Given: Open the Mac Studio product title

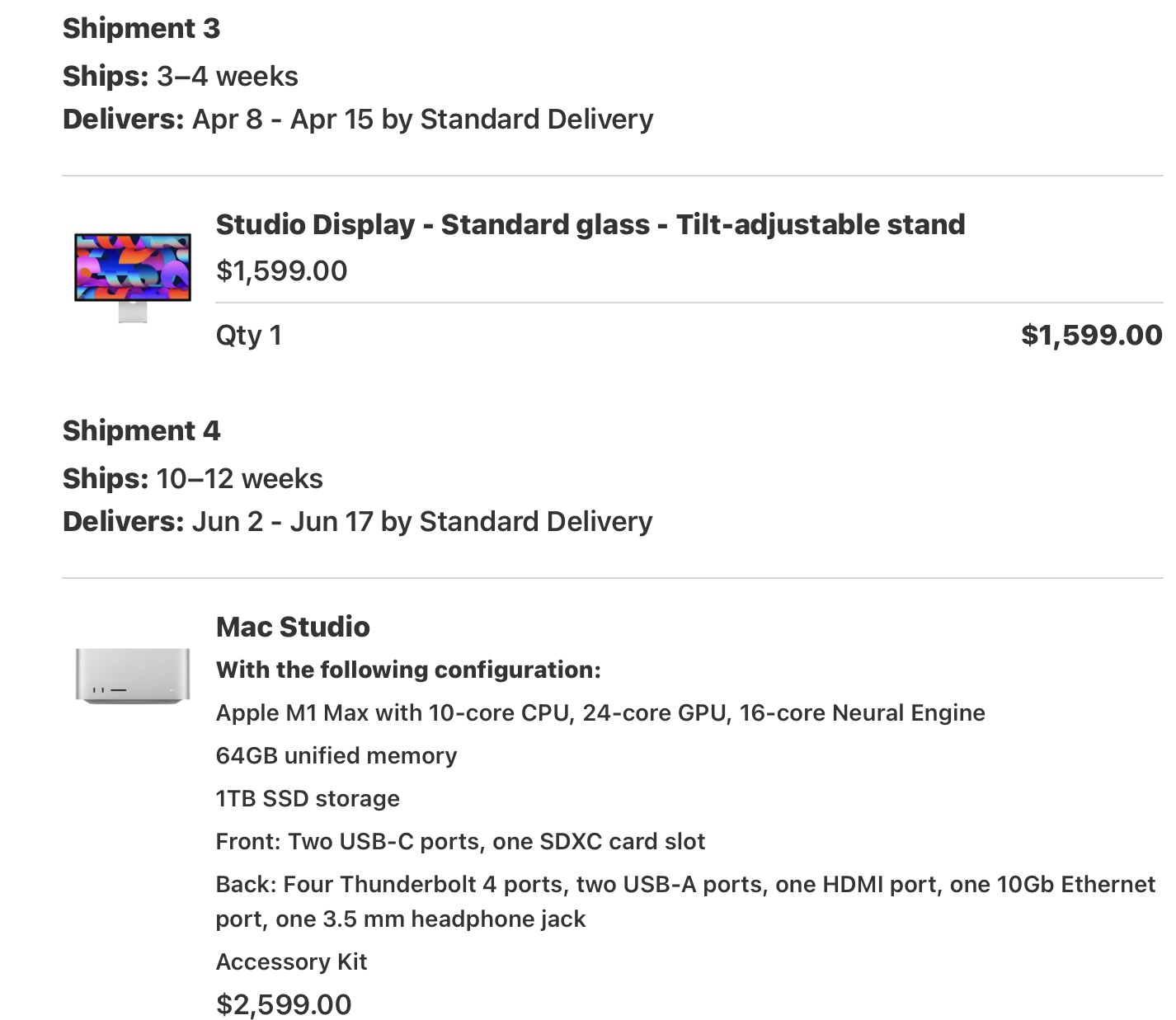Looking at the screenshot, I should pos(293,627).
